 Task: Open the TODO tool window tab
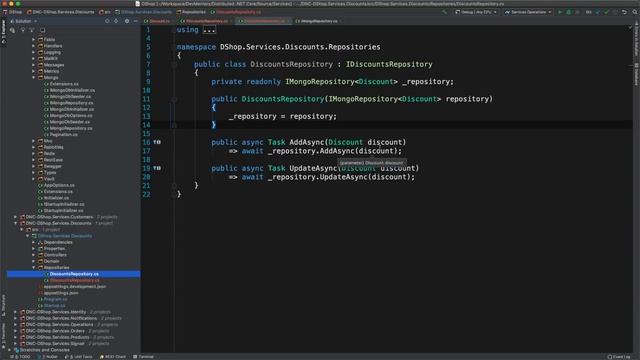tap(21, 357)
